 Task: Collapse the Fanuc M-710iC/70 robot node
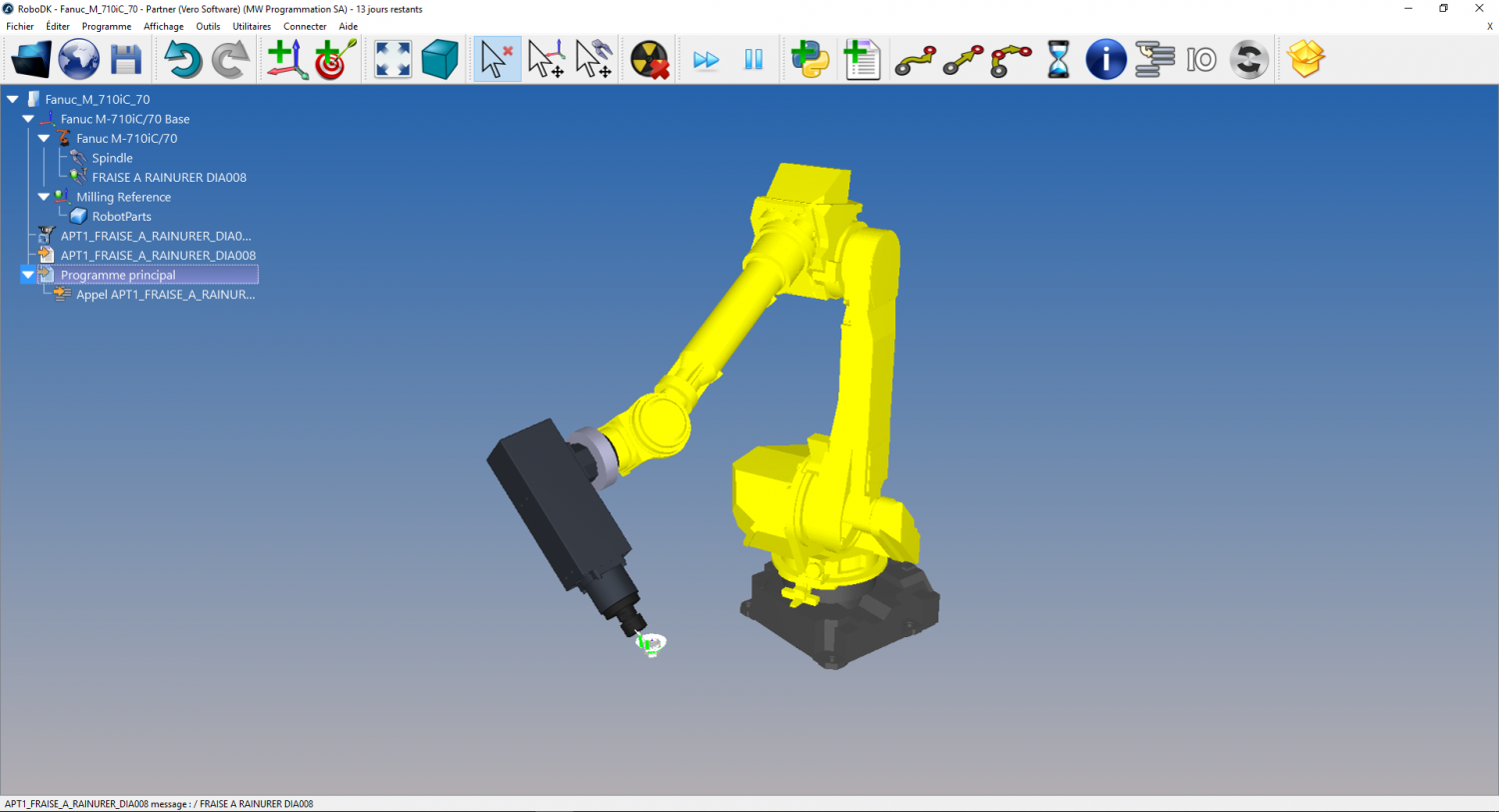(44, 139)
